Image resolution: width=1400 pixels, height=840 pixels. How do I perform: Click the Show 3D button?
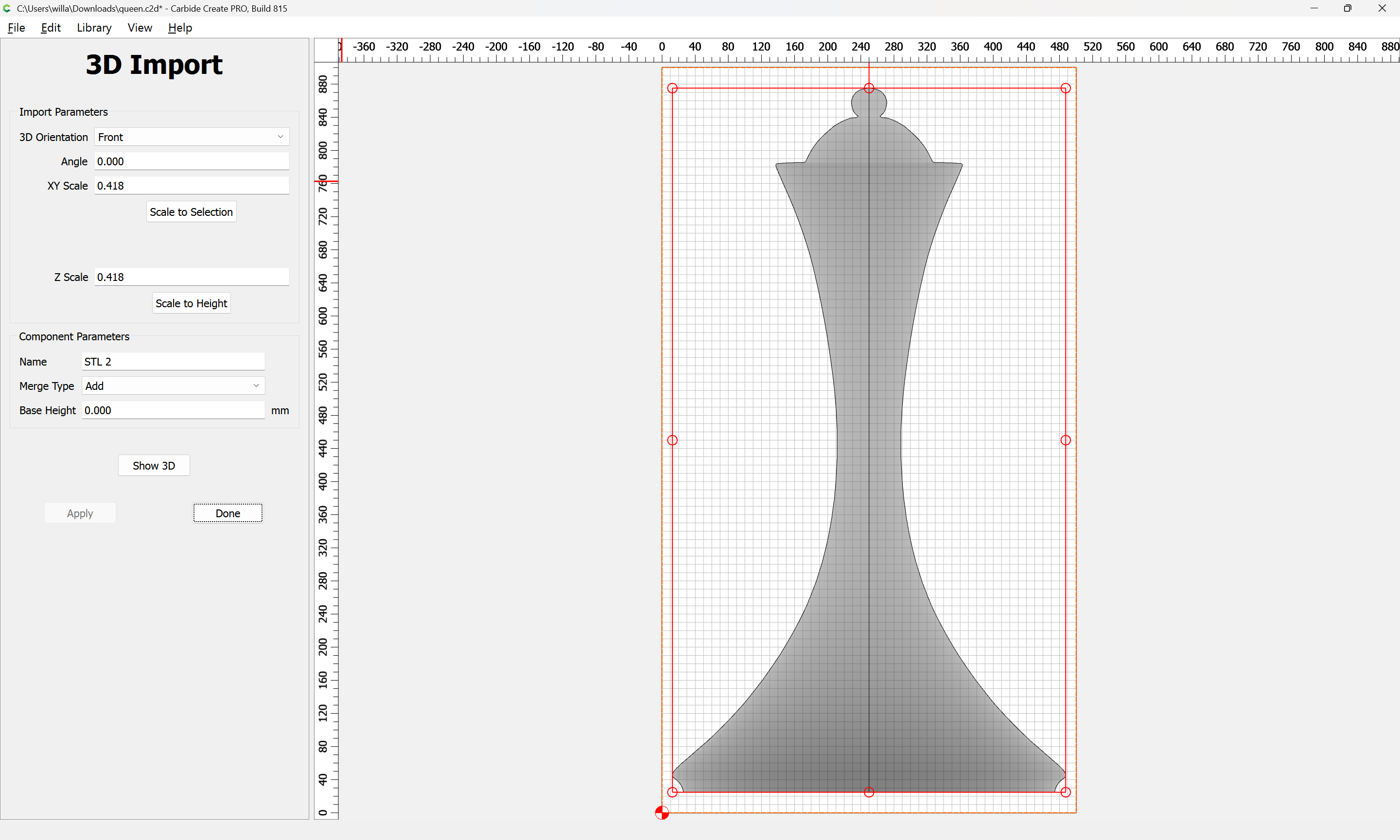pos(154,465)
